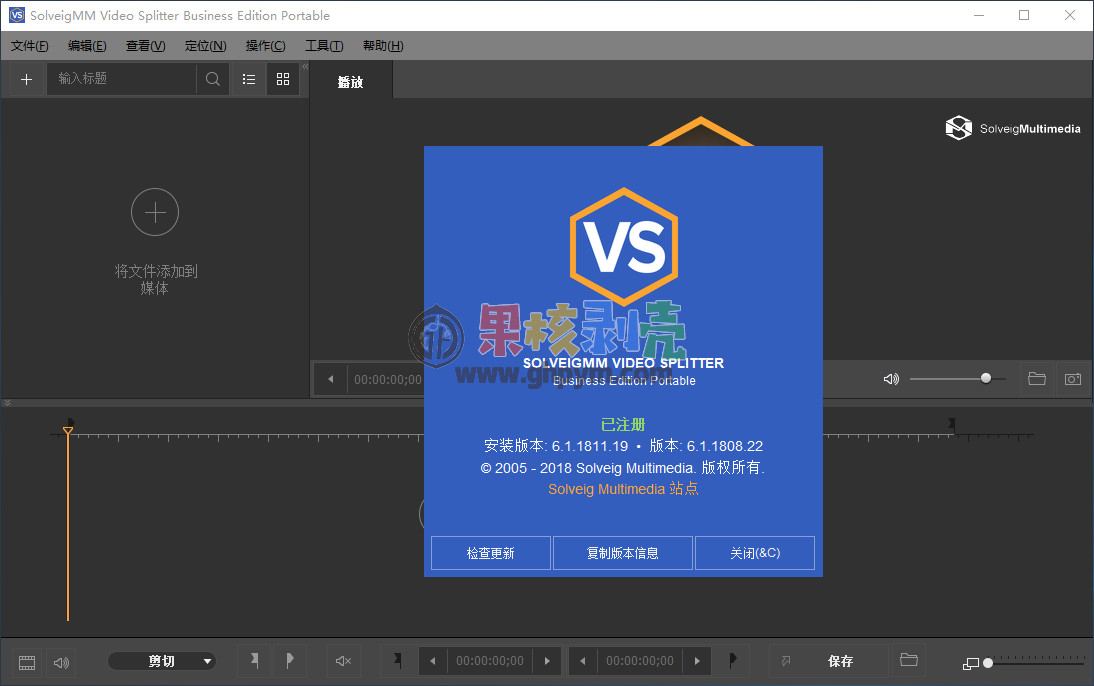Click the 检查更新 button
Screen dimensions: 1094x686
coord(490,552)
